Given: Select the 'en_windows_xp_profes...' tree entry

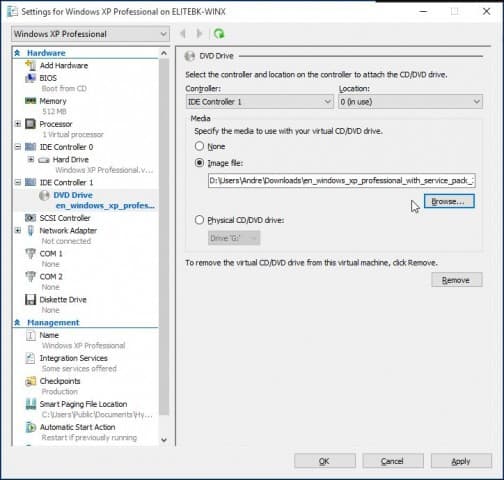Looking at the screenshot, I should click(105, 205).
